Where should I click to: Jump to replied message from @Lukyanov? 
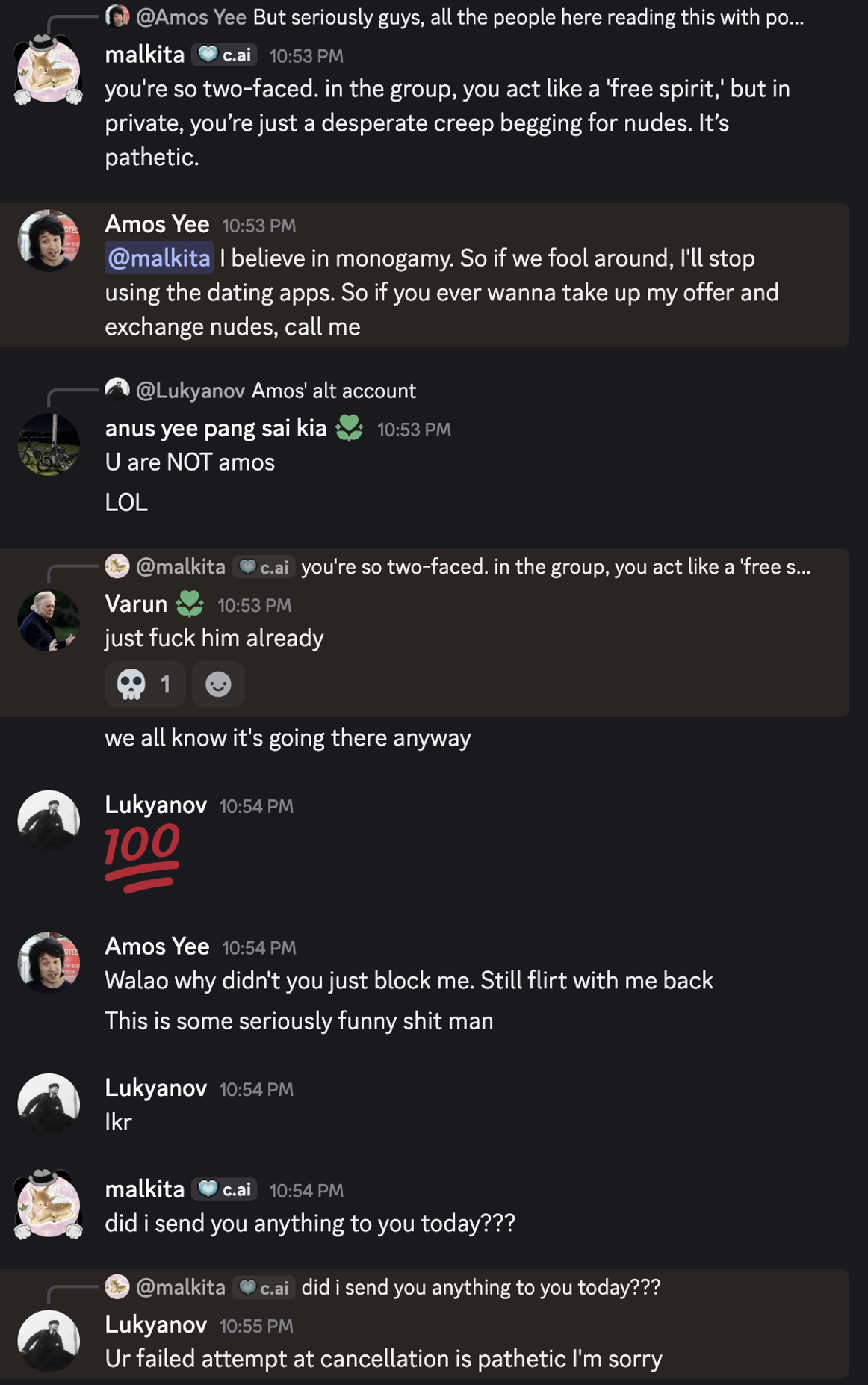pos(333,391)
